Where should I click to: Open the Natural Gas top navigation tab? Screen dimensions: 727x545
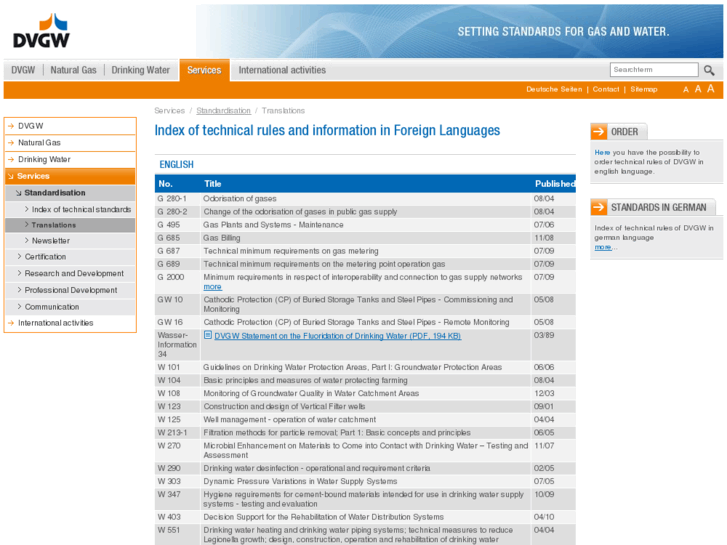coord(73,70)
